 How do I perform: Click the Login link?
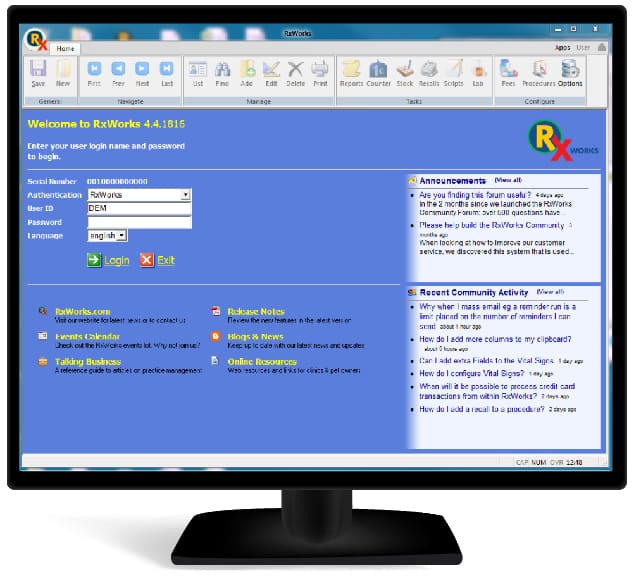coord(117,260)
